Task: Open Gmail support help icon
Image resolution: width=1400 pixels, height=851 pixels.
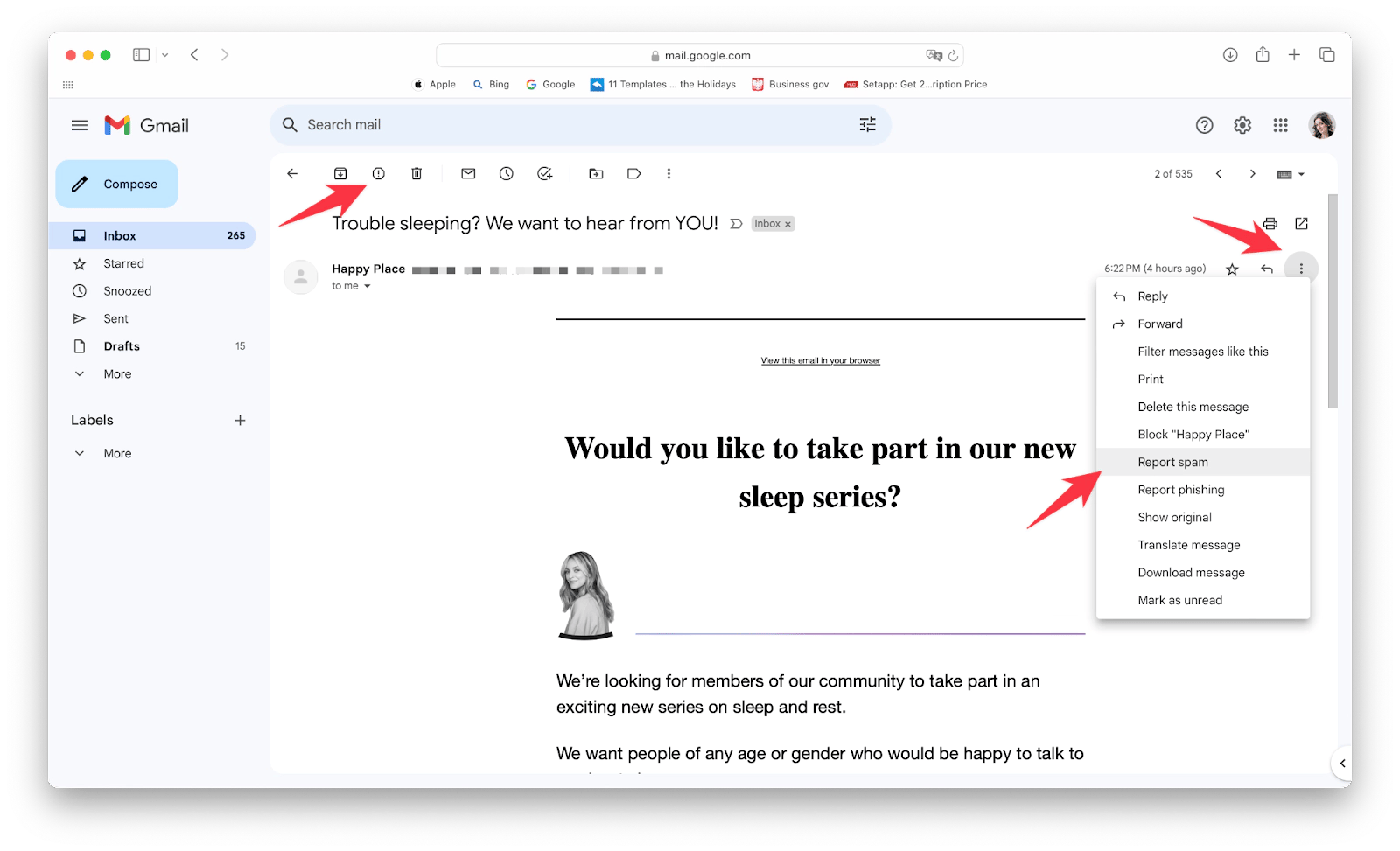Action: [1205, 126]
